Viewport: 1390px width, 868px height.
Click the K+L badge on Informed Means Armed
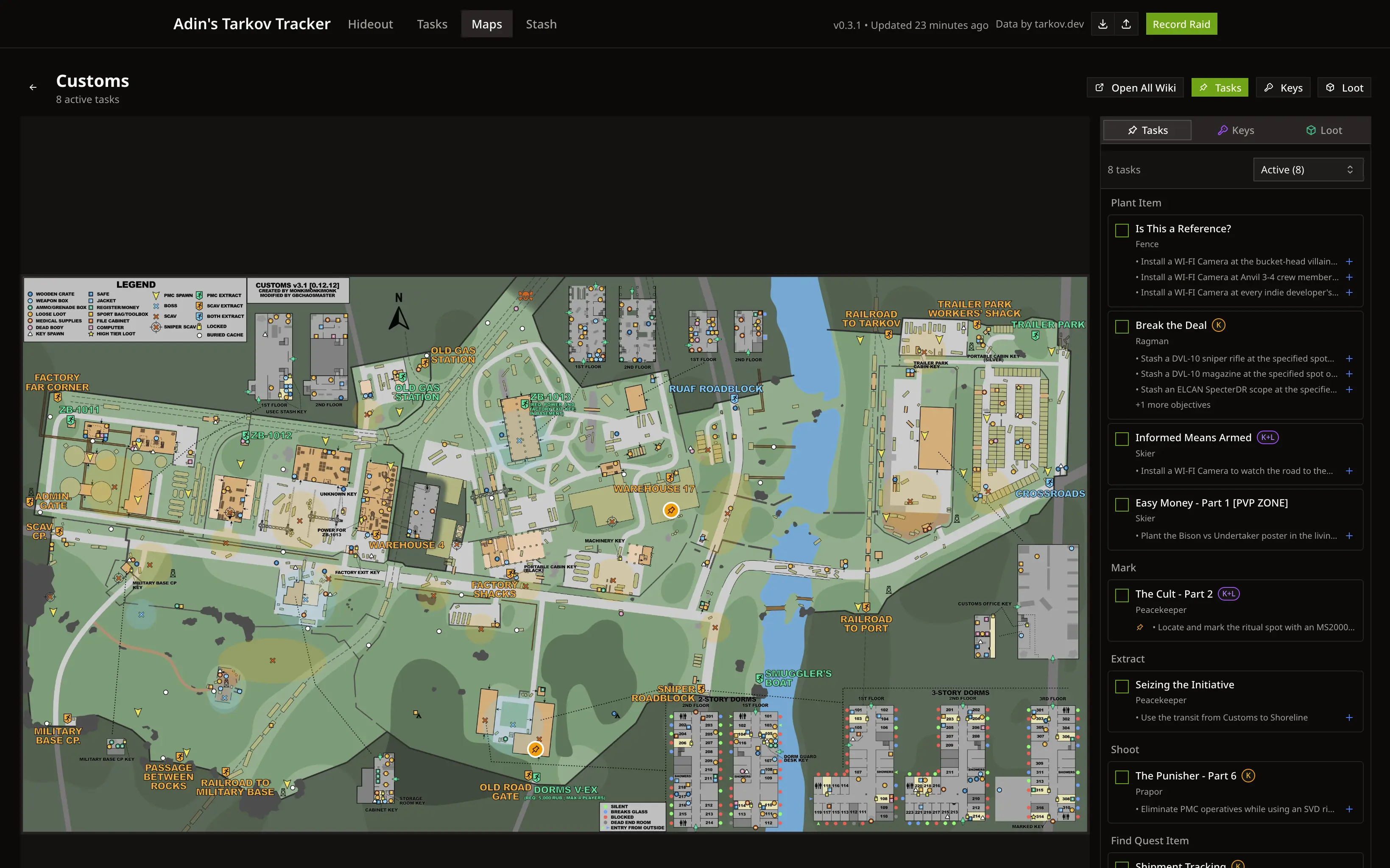point(1267,437)
